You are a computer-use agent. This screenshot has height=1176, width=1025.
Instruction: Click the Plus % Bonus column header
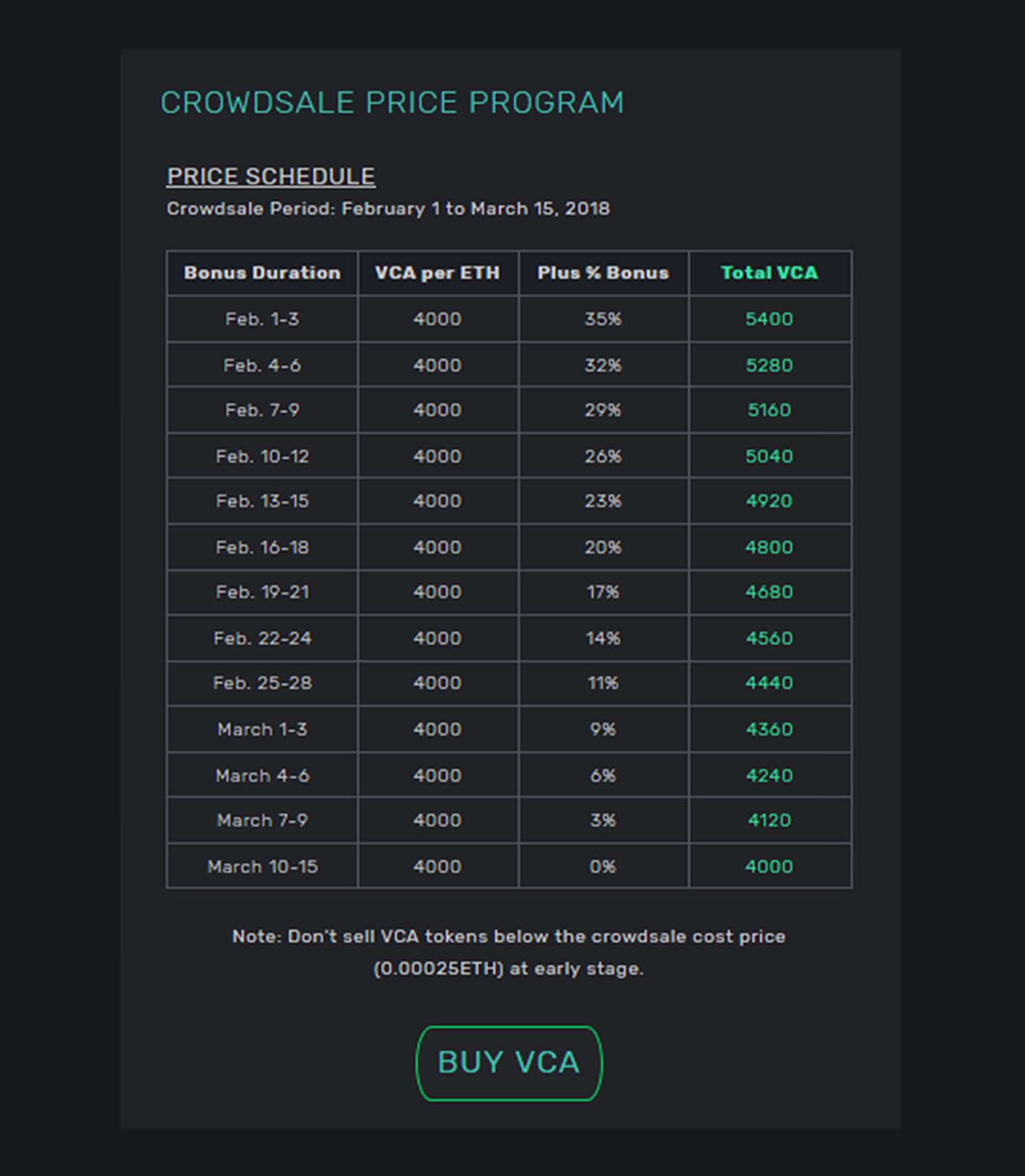click(603, 273)
